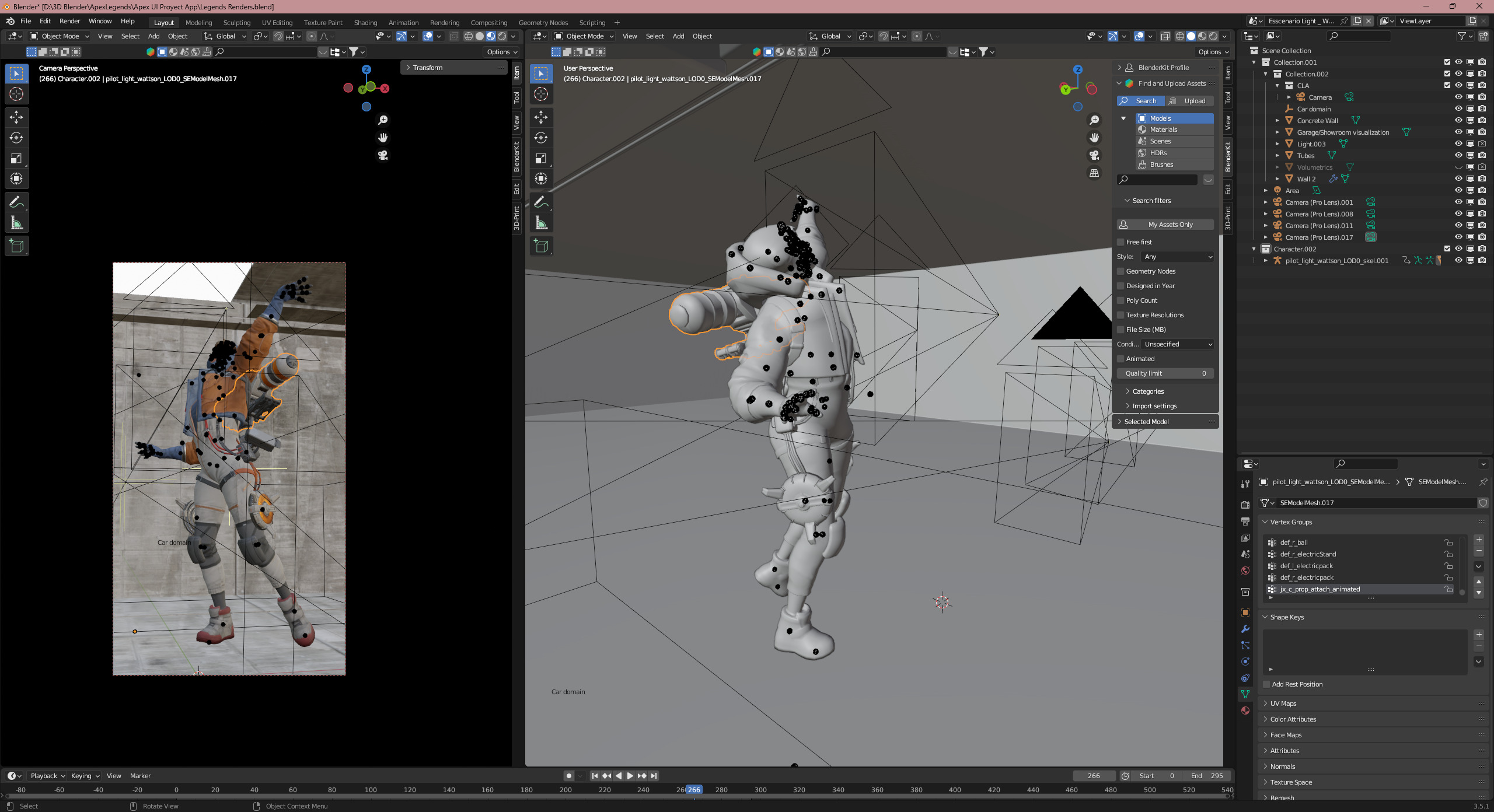
Task: Open the File menu
Action: point(26,21)
